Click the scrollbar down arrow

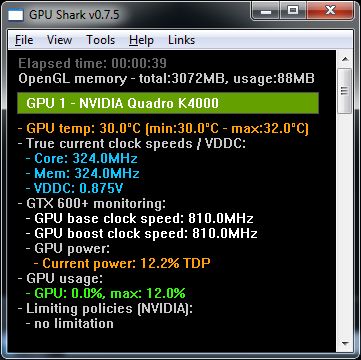pos(345,343)
